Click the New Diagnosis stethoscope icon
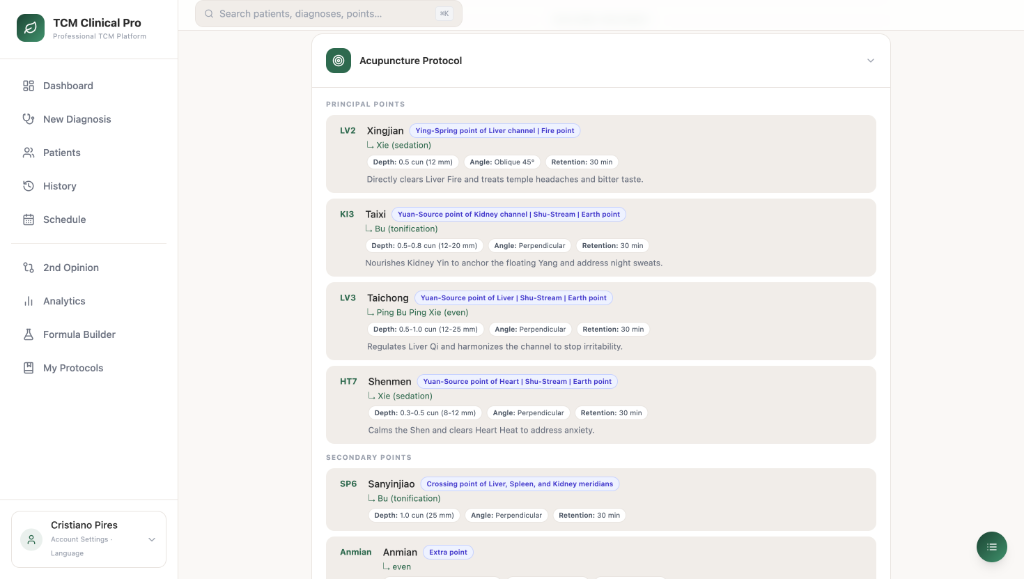The width and height of the screenshot is (1024, 579). coord(28,119)
